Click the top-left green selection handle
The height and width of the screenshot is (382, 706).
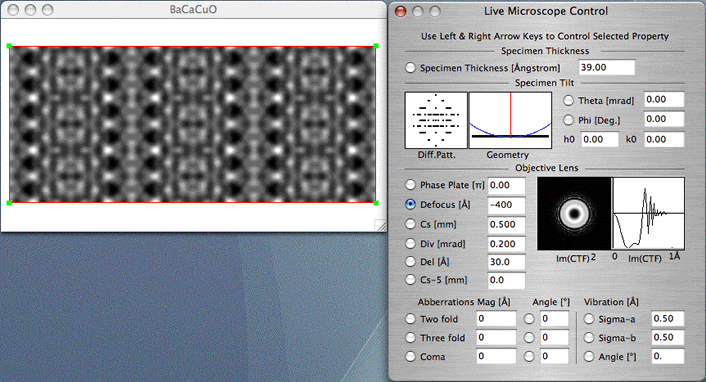pyautogui.click(x=9, y=46)
